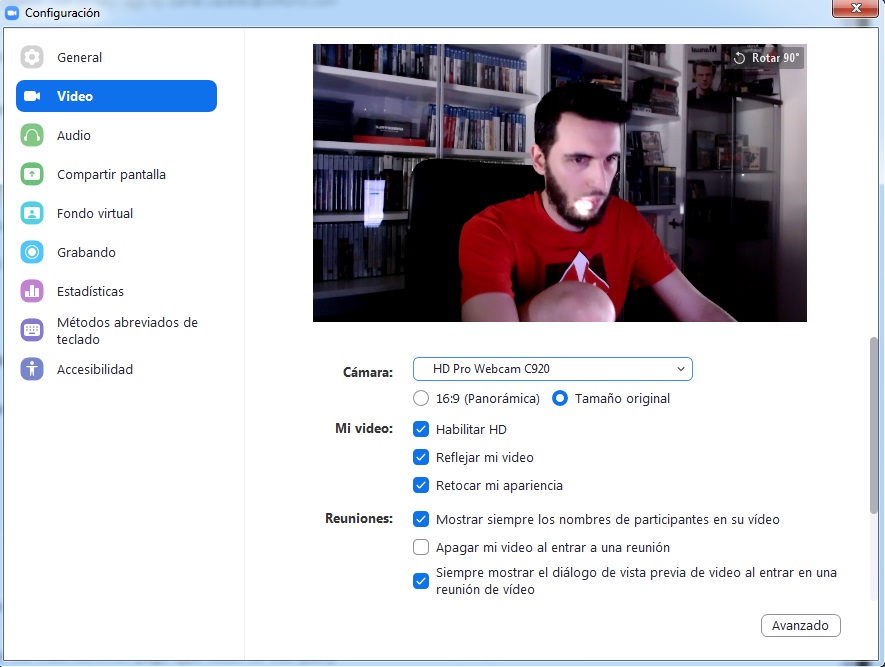Viewport: 885px width, 667px height.
Task: Select the Accesibilidad icon
Action: (x=32, y=369)
